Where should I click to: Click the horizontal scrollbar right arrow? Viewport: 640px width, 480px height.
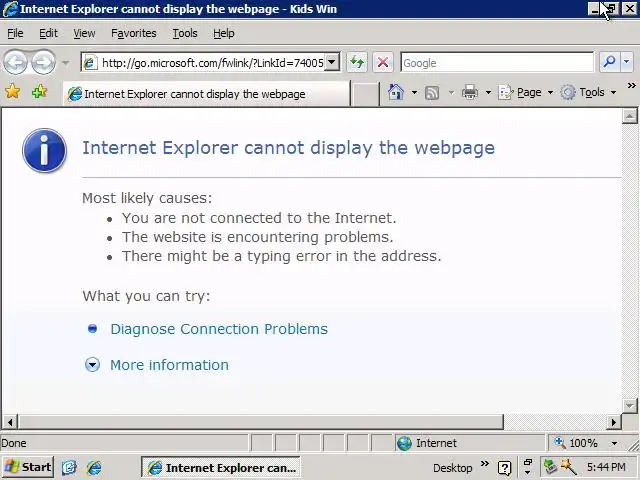[x=613, y=422]
